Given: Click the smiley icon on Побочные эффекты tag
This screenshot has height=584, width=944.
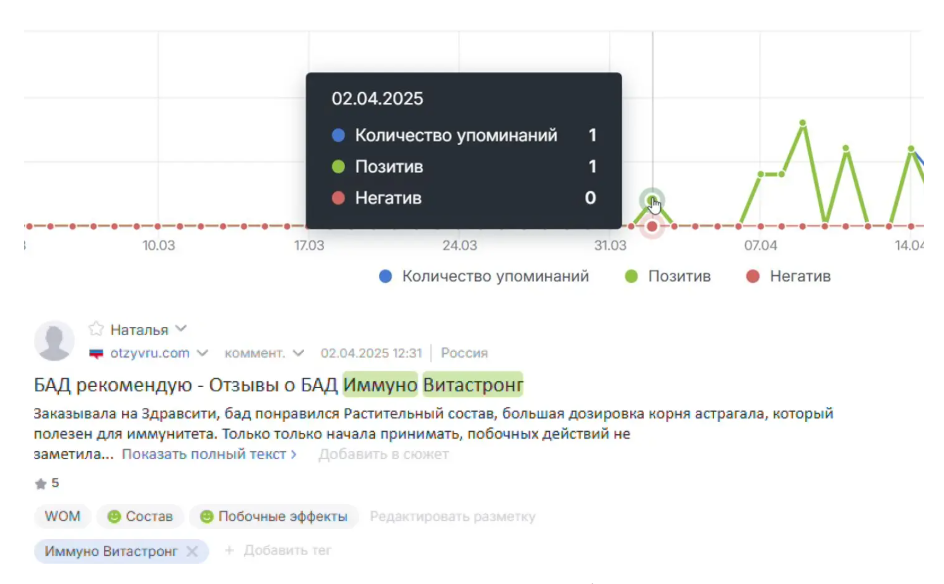Looking at the screenshot, I should point(206,517).
